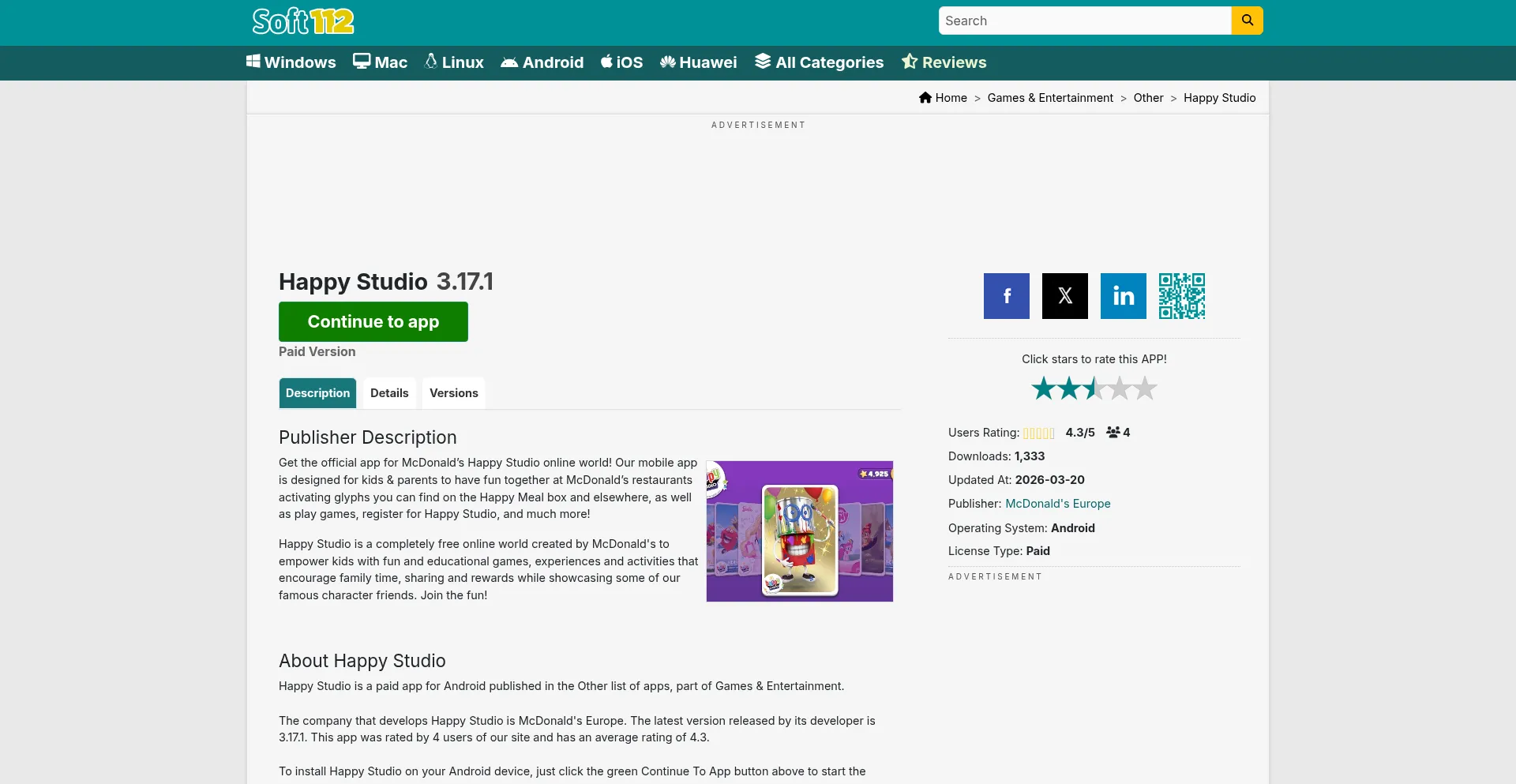Share on Facebook icon

pyautogui.click(x=1007, y=296)
